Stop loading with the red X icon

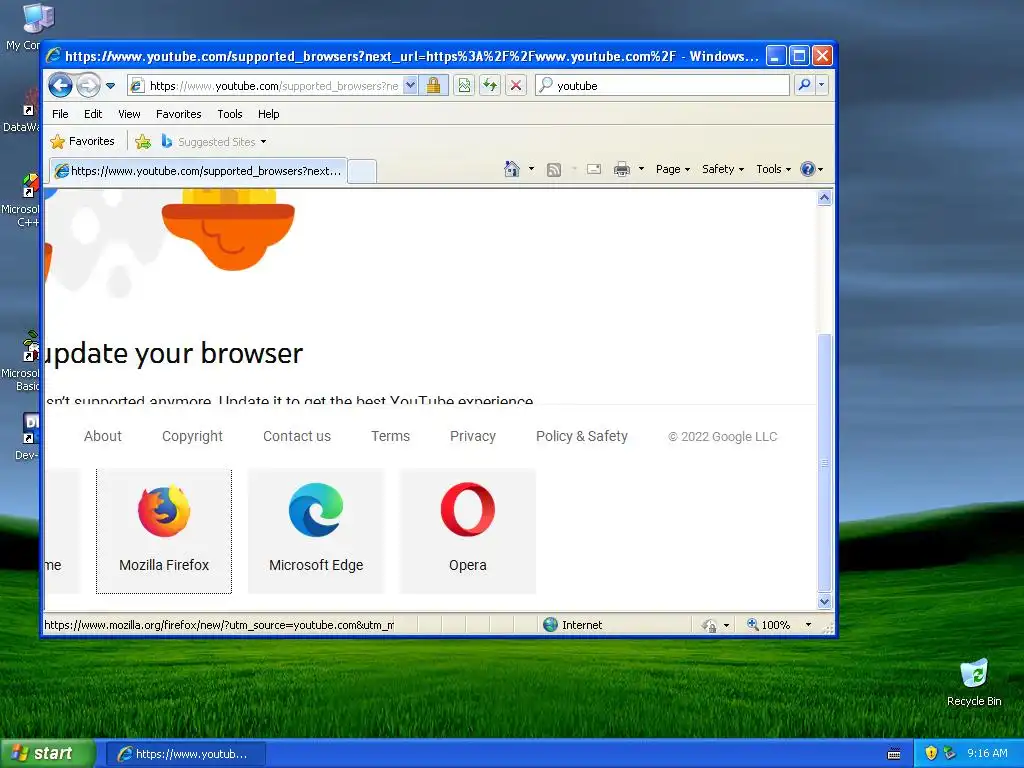tap(515, 85)
